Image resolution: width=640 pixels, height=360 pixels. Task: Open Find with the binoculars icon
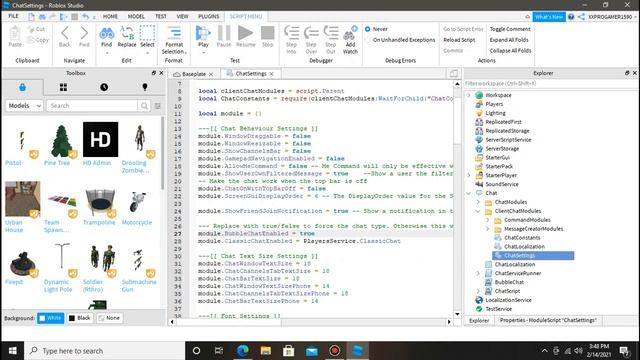pos(107,33)
